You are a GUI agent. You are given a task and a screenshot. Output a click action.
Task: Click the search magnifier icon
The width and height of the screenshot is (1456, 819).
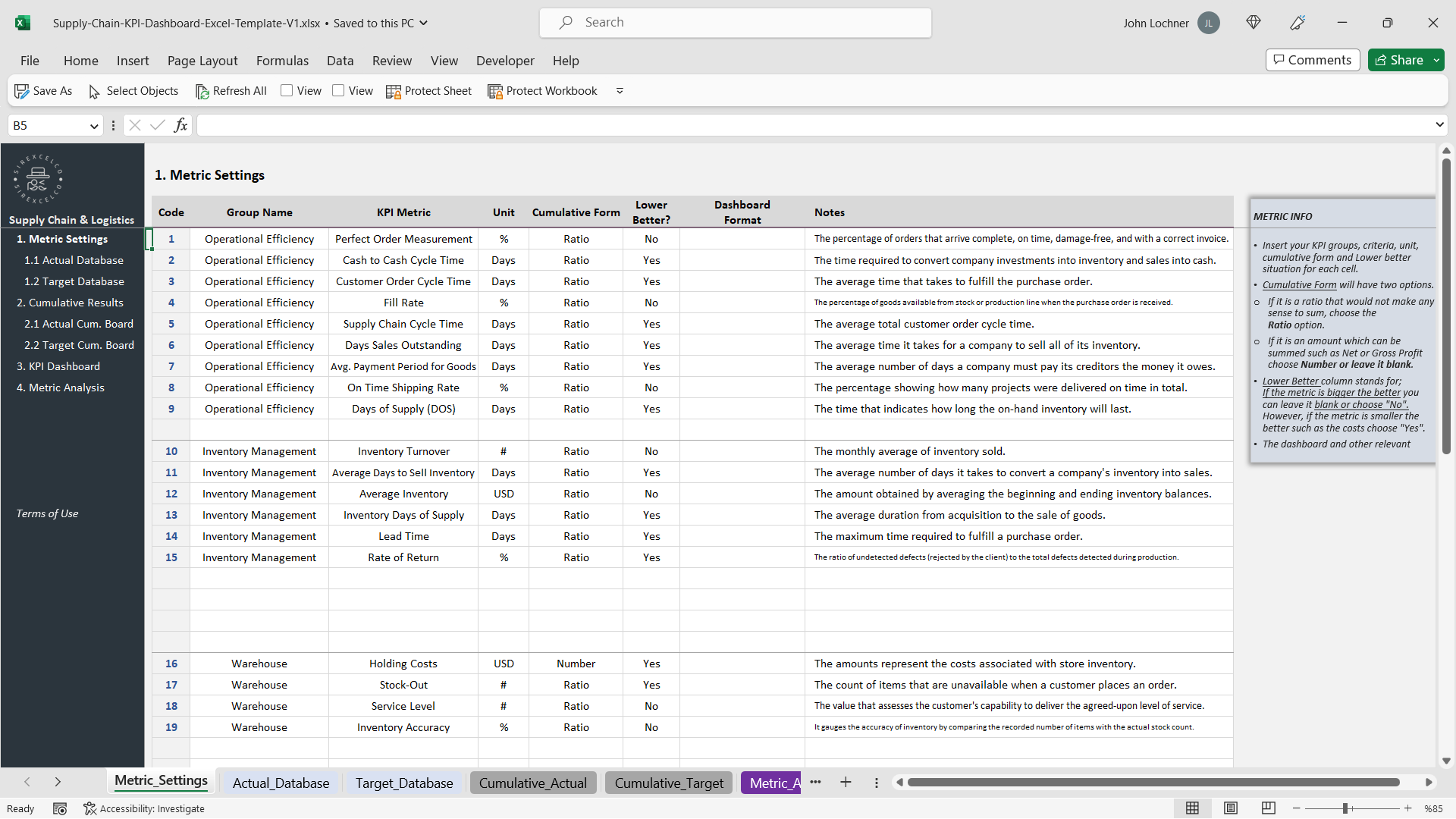(x=566, y=23)
